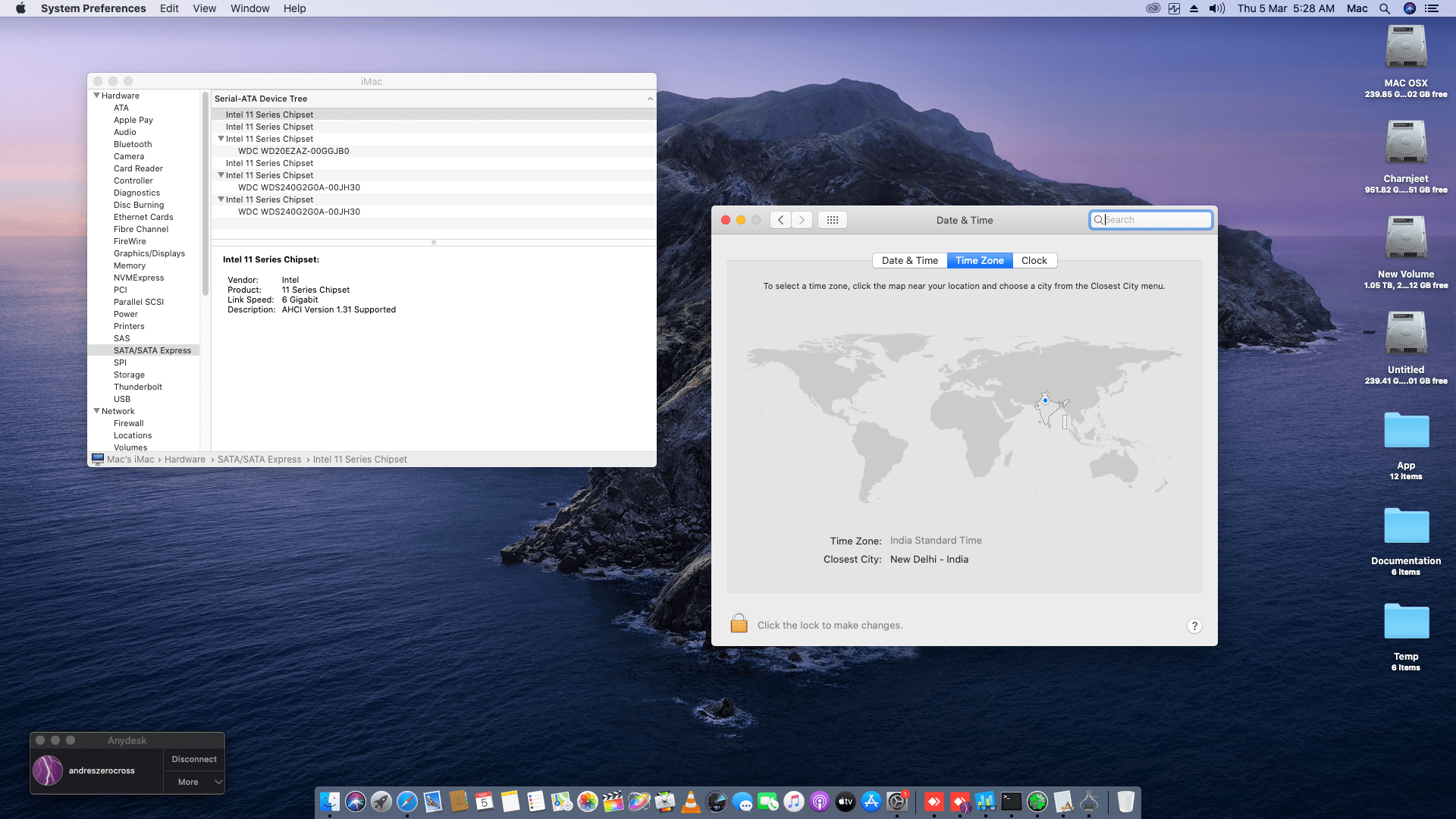
Task: Launch Terminal from the dock
Action: click(1011, 802)
